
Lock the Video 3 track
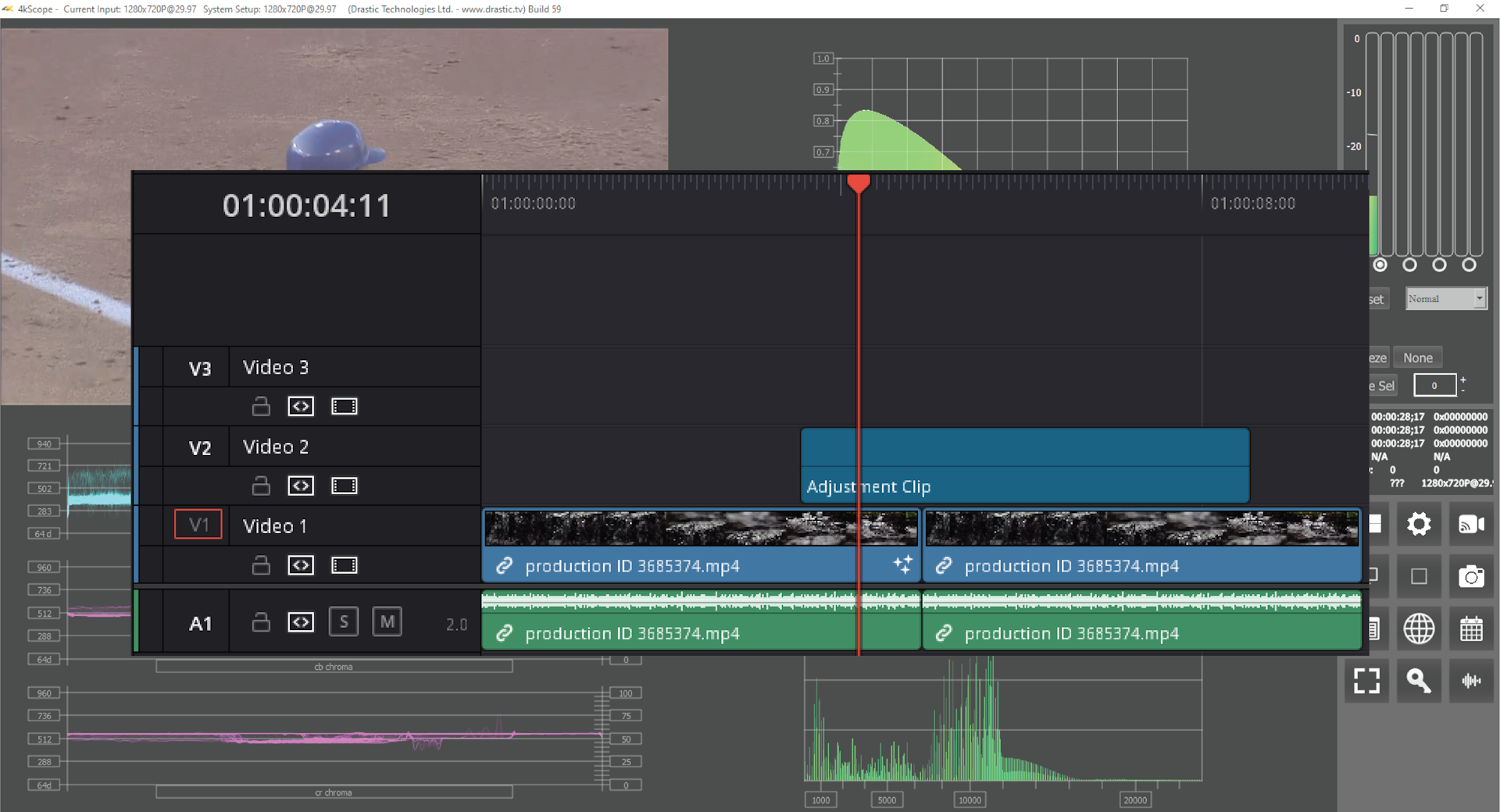(x=261, y=406)
